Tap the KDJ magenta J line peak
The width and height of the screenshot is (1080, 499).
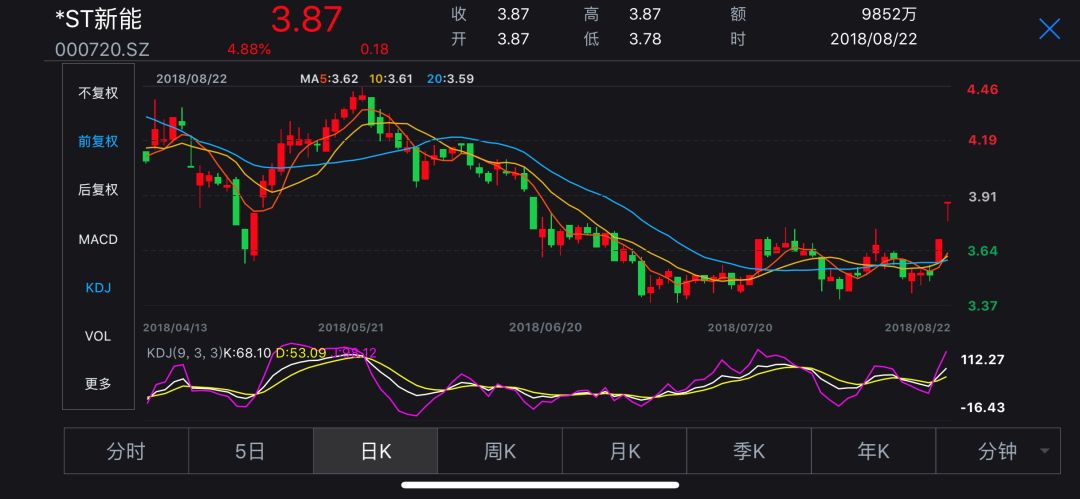pyautogui.click(x=947, y=353)
